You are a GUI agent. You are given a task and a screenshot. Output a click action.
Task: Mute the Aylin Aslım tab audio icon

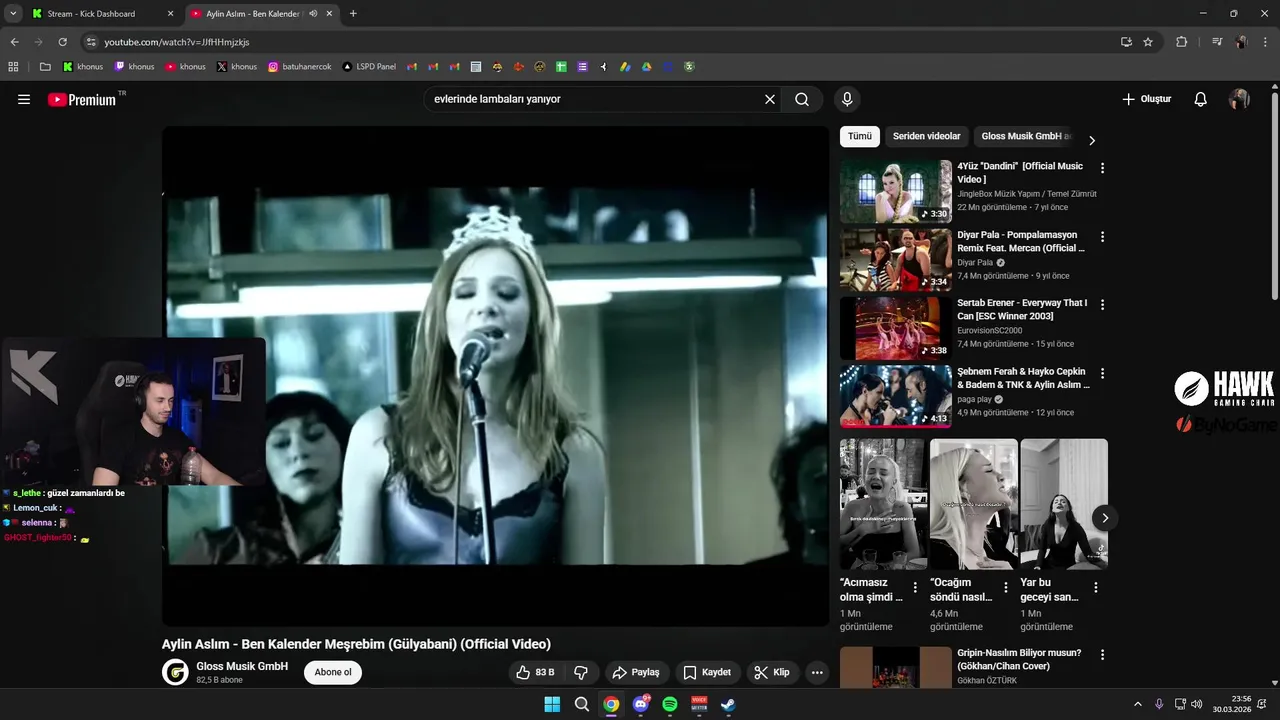coord(313,14)
